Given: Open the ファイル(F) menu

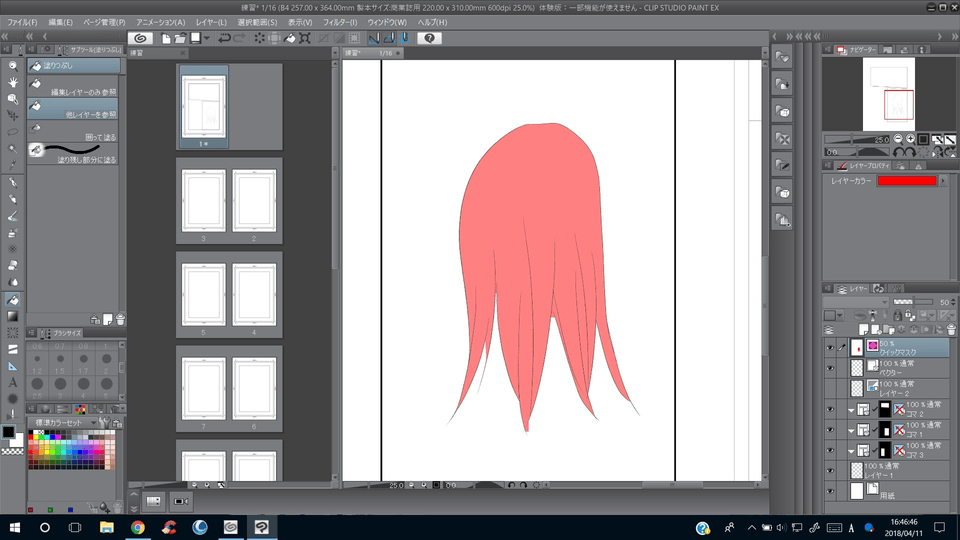Looking at the screenshot, I should tap(22, 22).
